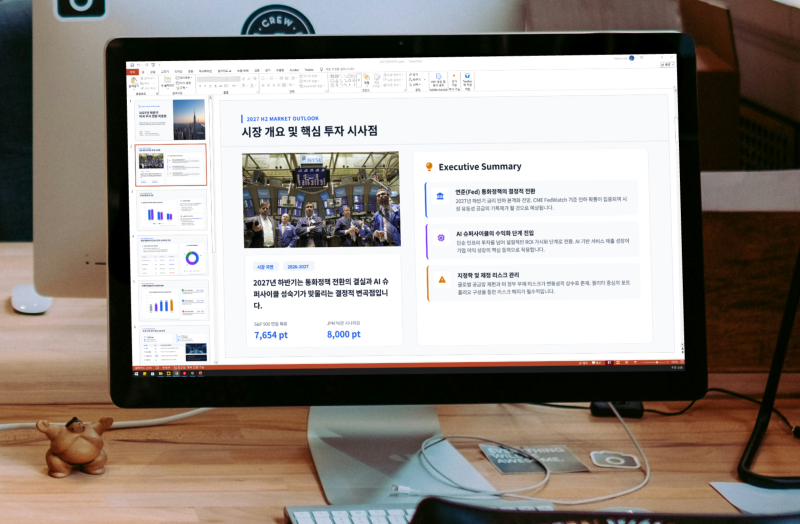Click the Increase Font Size icon

pyautogui.click(x=243, y=79)
